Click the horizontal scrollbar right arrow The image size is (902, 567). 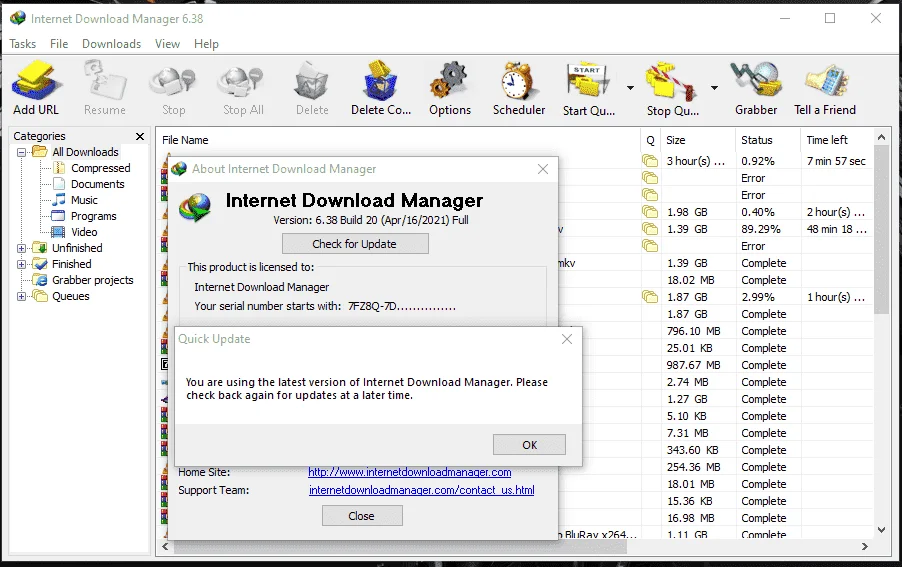tap(864, 546)
